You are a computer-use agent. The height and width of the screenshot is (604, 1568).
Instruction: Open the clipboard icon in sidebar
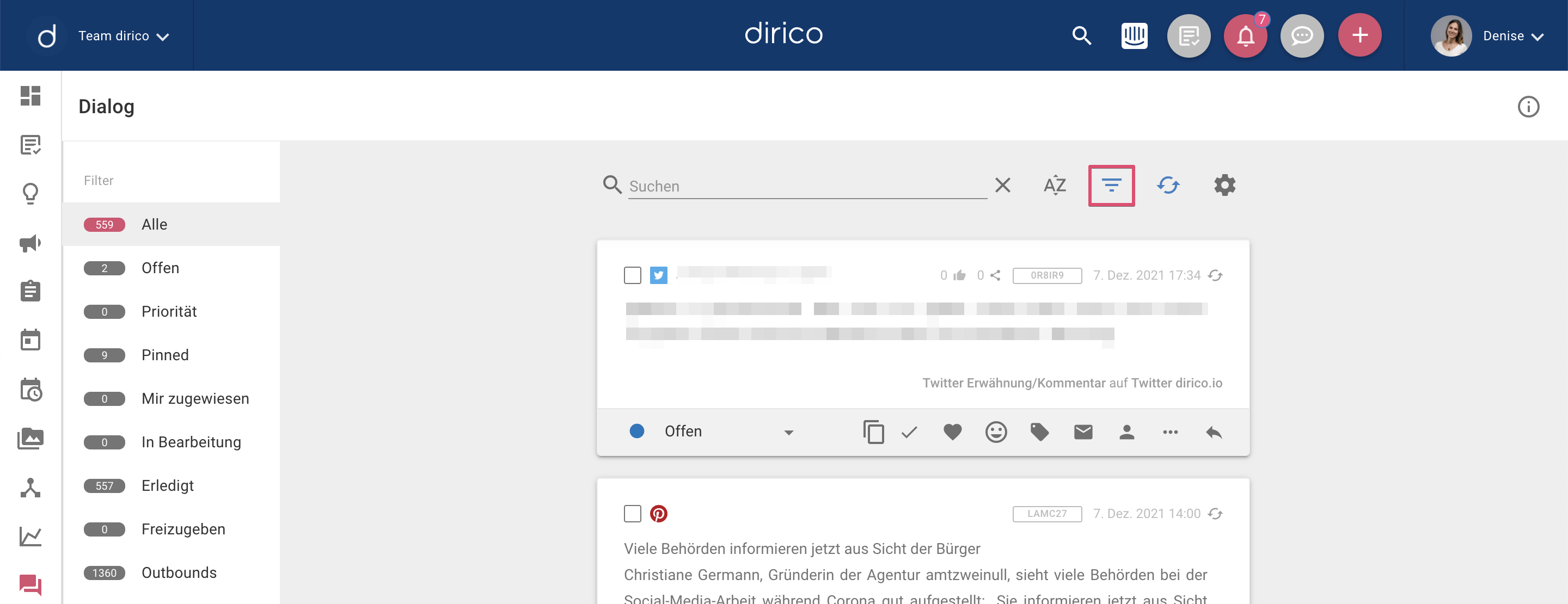30,291
